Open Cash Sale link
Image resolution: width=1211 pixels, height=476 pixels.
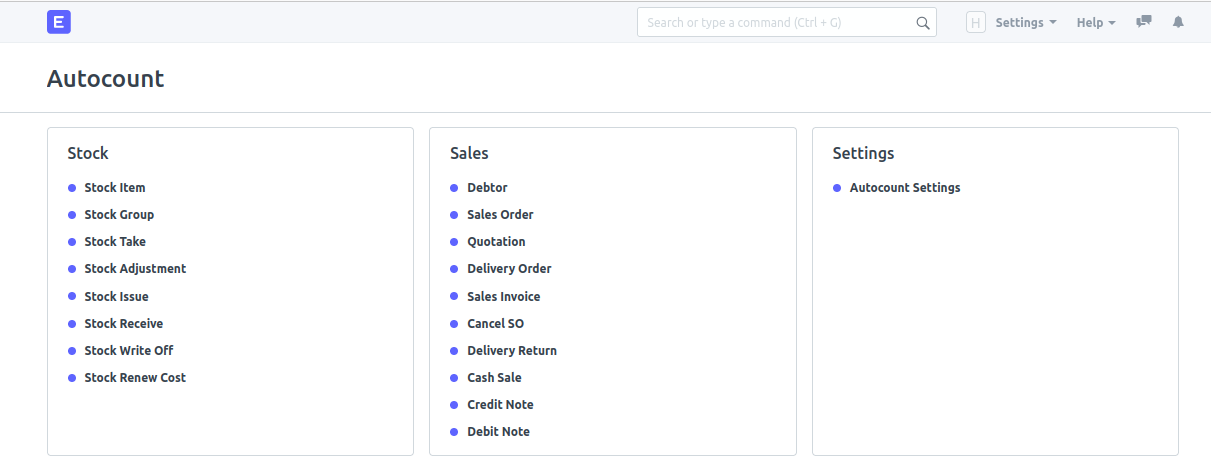[494, 378]
